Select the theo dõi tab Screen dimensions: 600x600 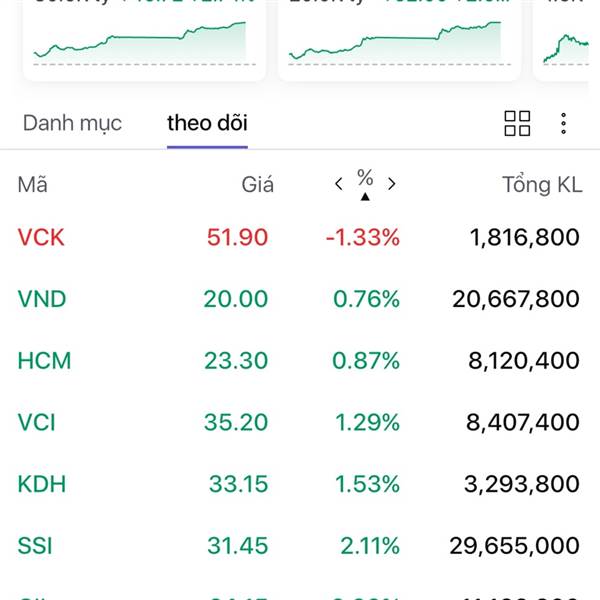pyautogui.click(x=207, y=123)
